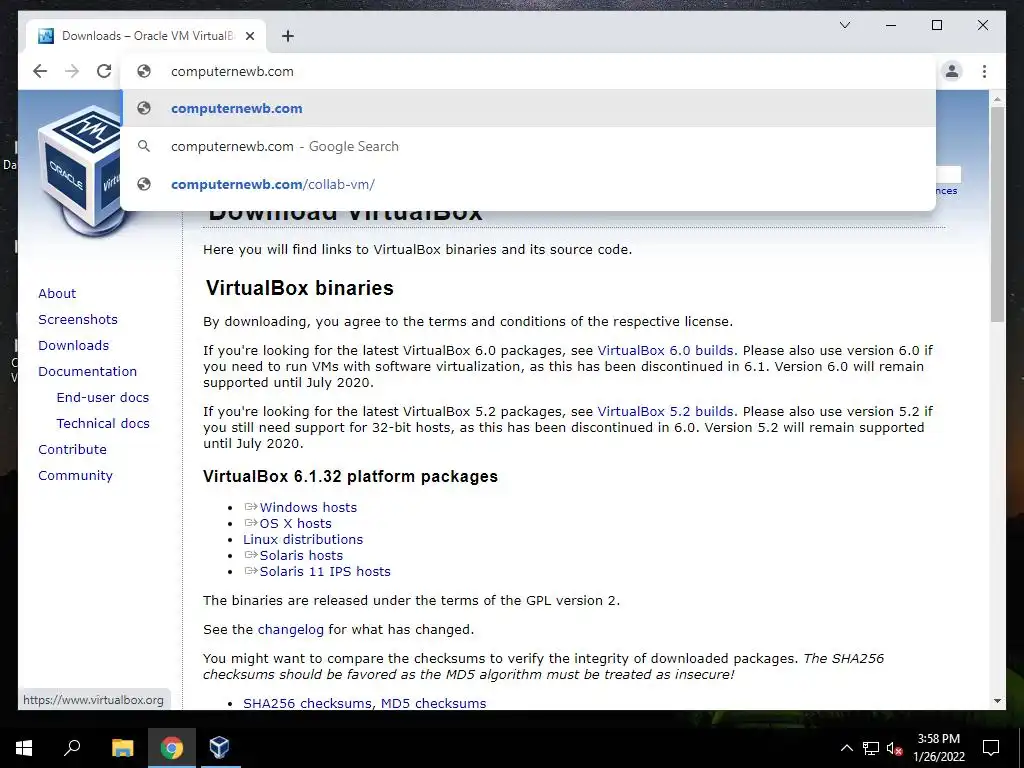This screenshot has height=768, width=1024.
Task: Follow the VirtualBox 6.0 builds link
Action: (x=665, y=351)
